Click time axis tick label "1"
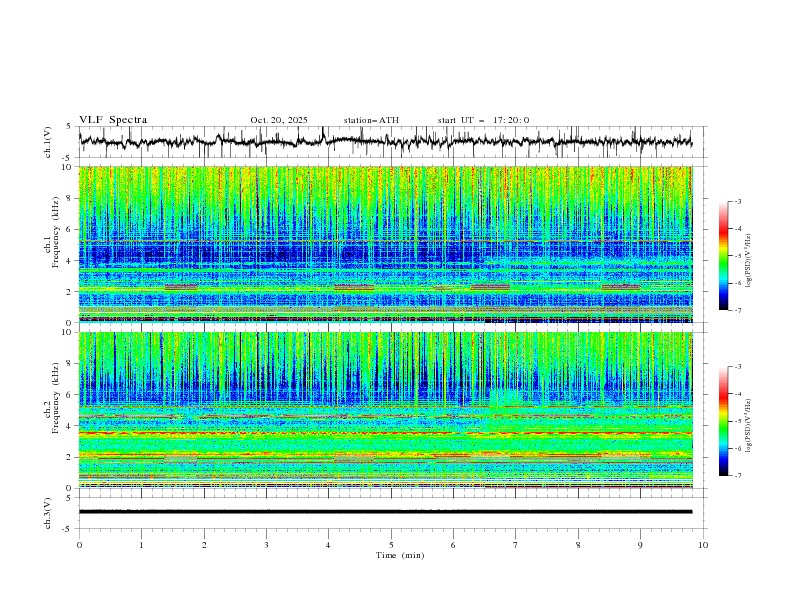Screen dimensions: 792x612 [141, 545]
